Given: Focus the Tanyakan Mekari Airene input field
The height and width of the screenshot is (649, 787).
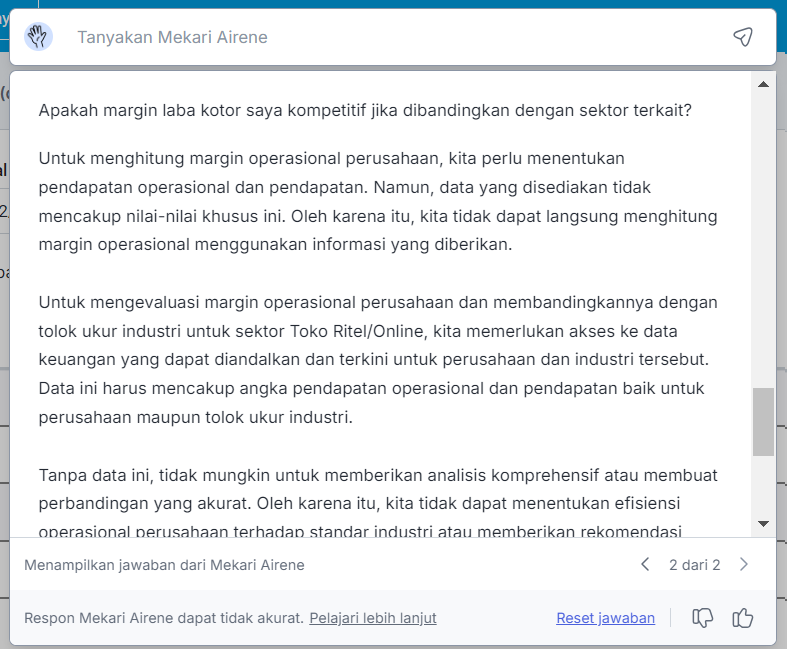Looking at the screenshot, I should pos(391,37).
